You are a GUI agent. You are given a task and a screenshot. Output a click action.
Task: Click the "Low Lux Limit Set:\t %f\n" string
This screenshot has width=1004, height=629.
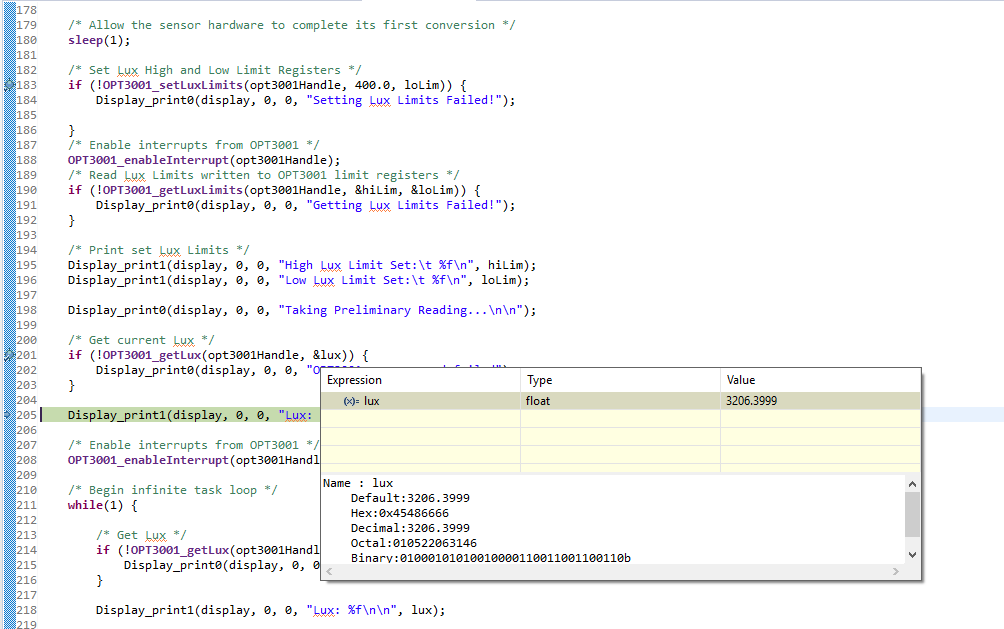click(x=373, y=280)
